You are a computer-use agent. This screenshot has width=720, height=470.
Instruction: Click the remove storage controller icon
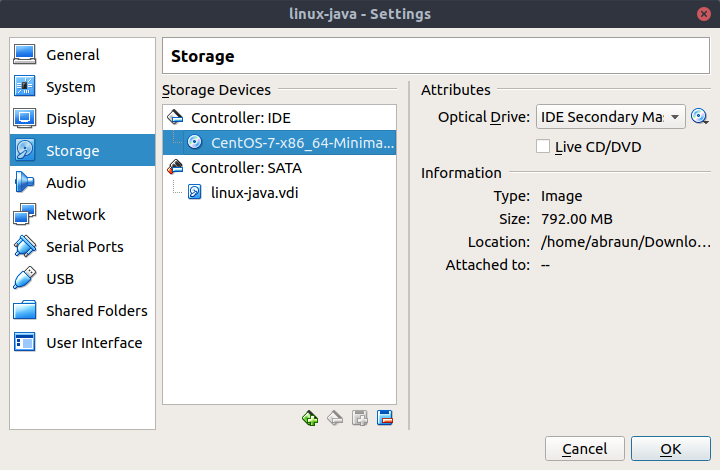tap(335, 418)
